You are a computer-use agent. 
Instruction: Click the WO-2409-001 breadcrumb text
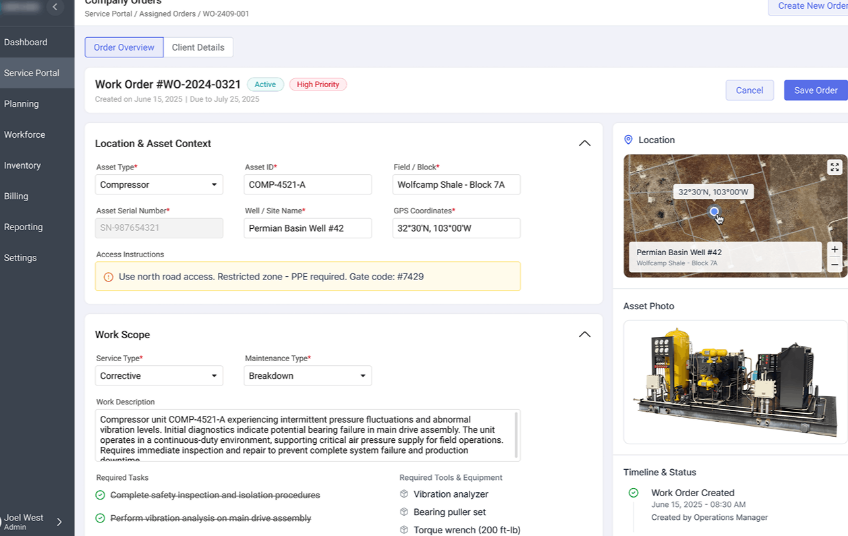[x=226, y=14]
